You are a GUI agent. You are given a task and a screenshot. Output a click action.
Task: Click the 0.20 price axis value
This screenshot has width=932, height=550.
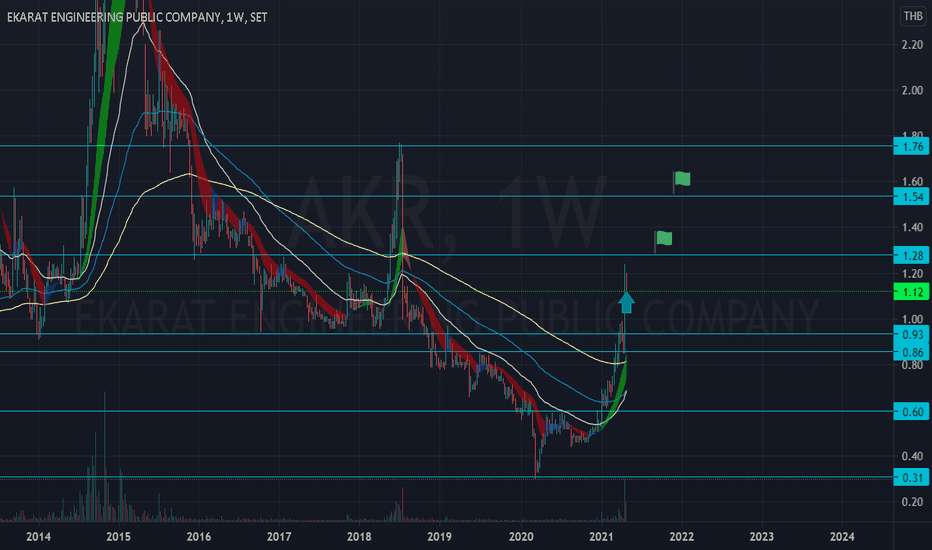pyautogui.click(x=912, y=502)
